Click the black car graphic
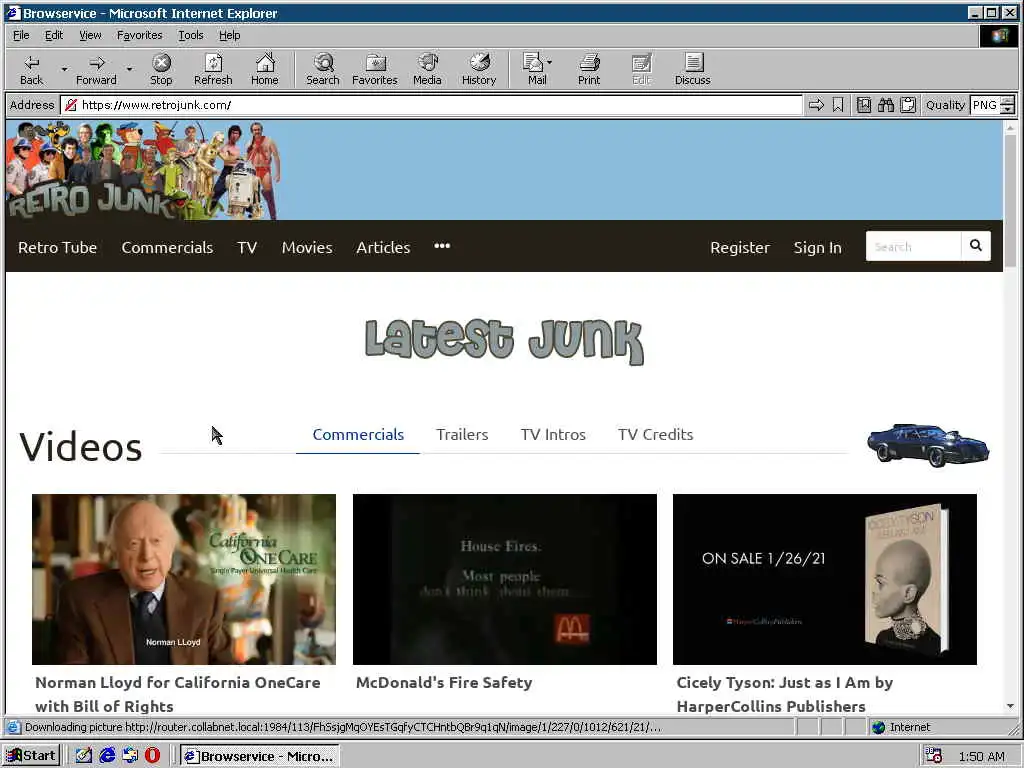This screenshot has width=1024, height=768. pyautogui.click(x=928, y=445)
